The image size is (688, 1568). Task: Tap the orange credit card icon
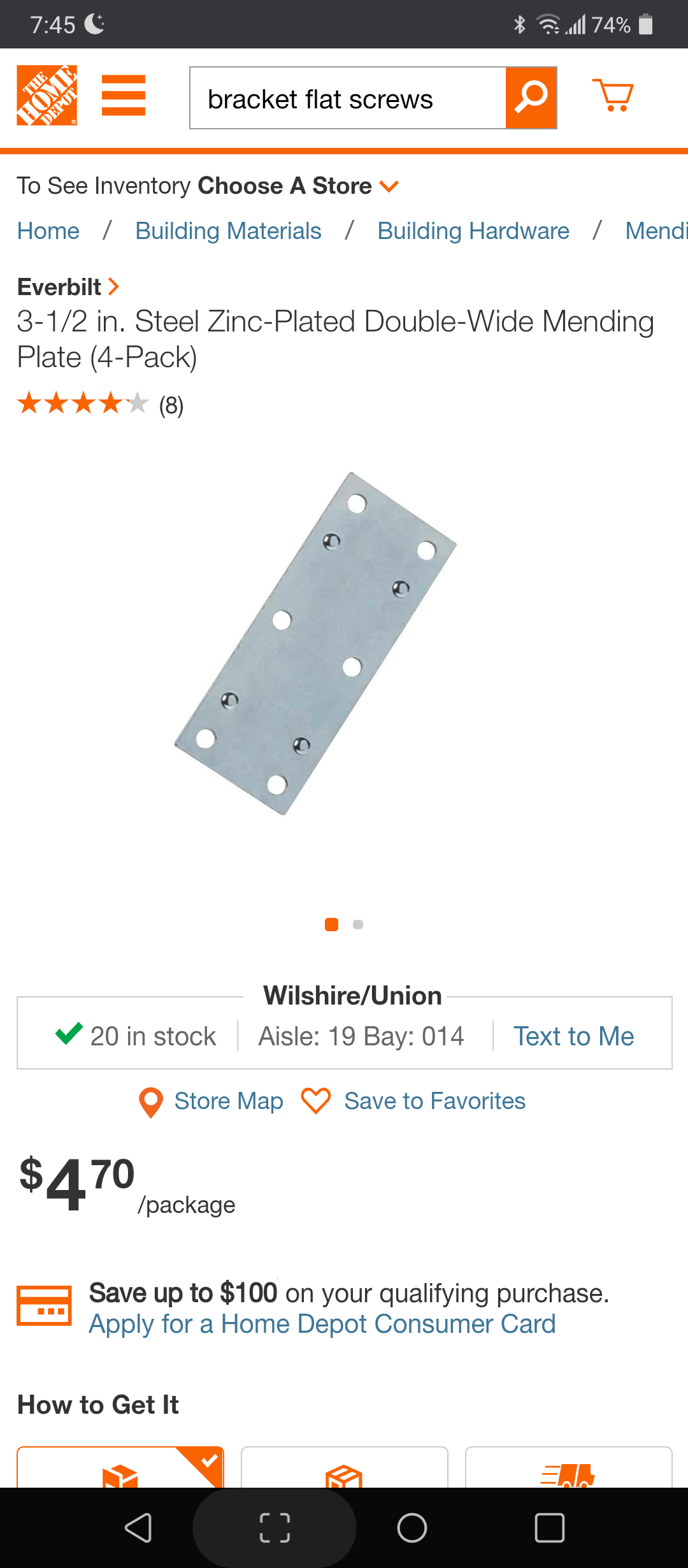tap(44, 1305)
